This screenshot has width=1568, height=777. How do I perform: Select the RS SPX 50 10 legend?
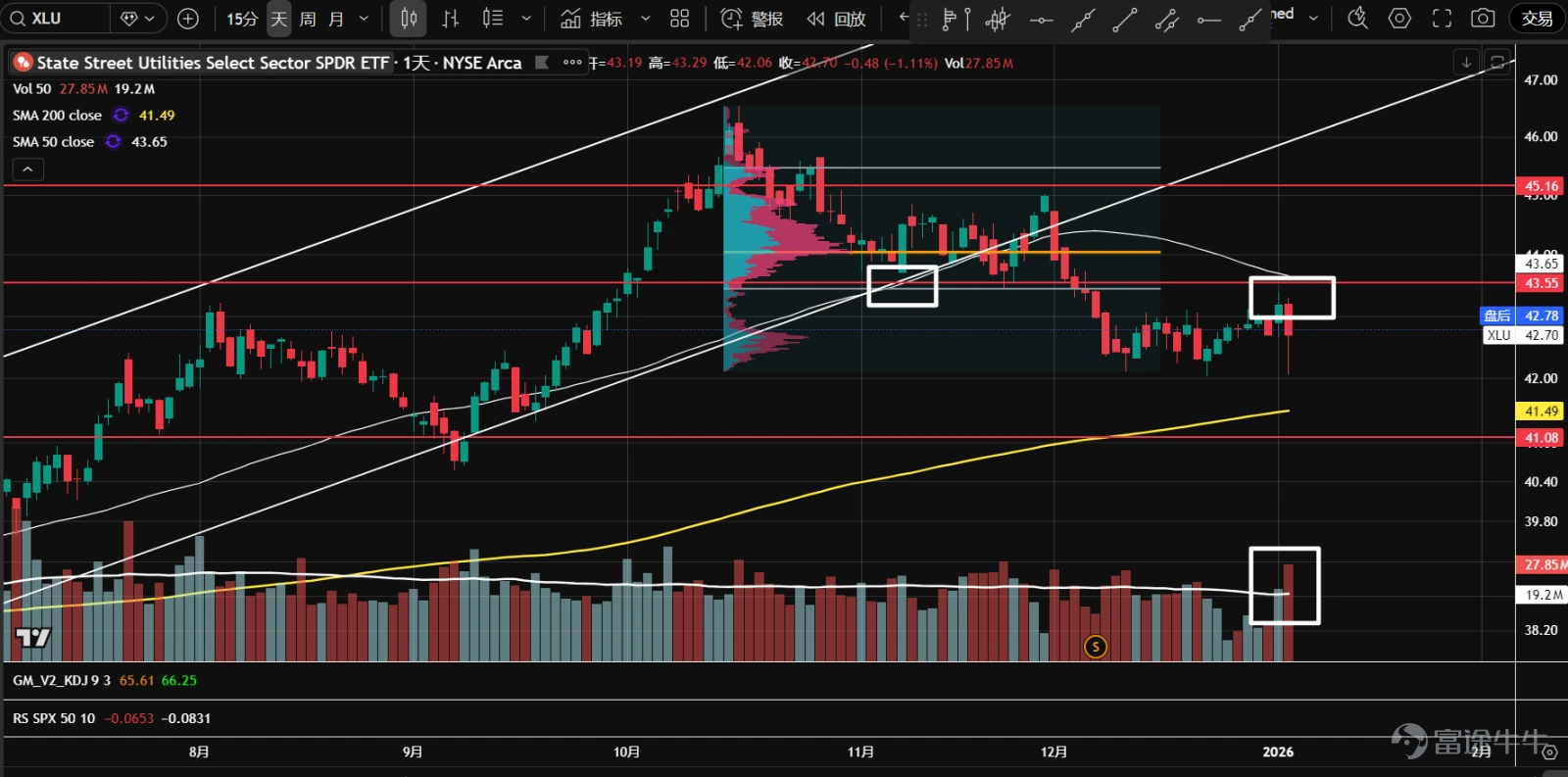54,718
